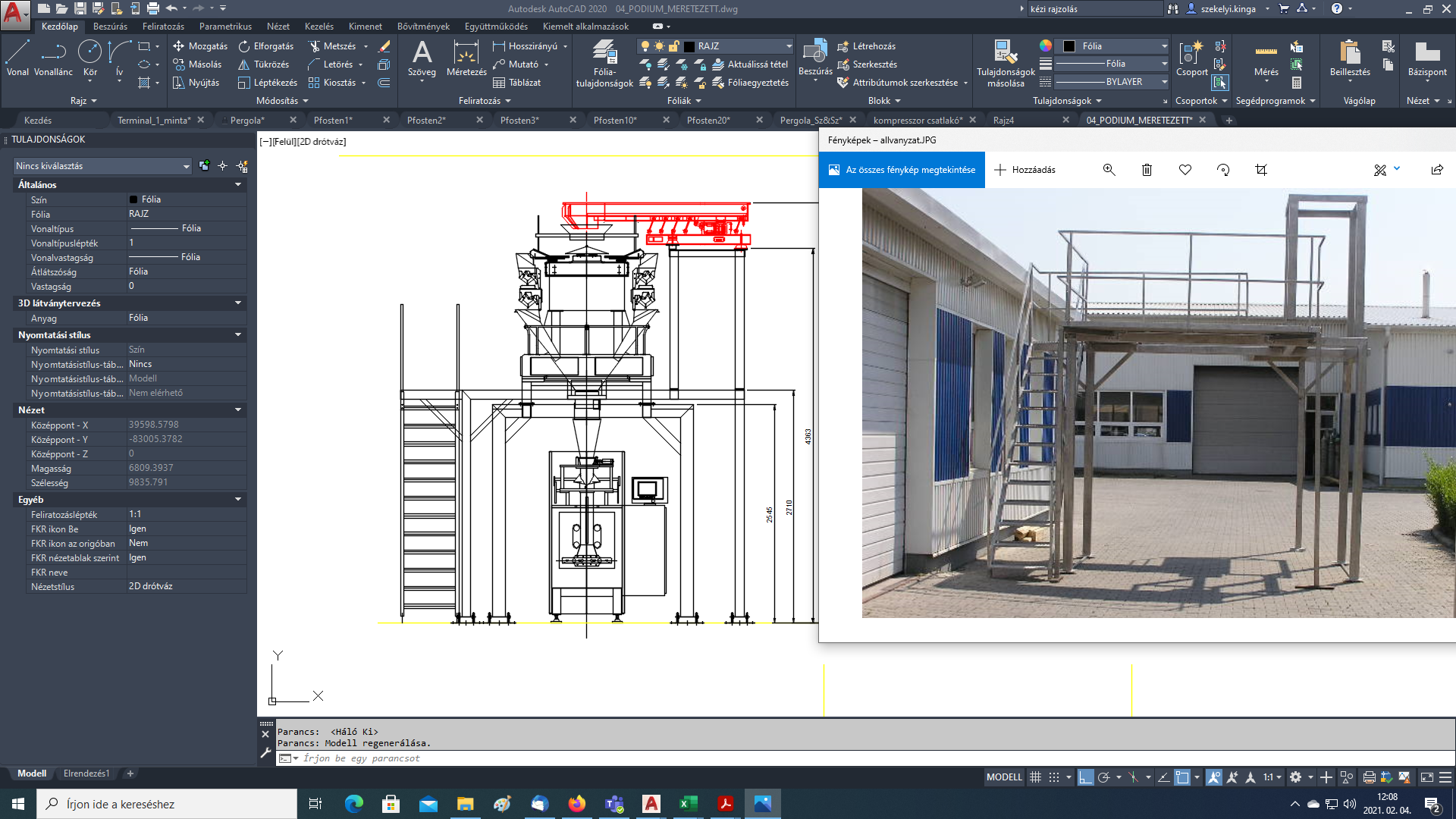1456x819 pixels.
Task: Open the RAJZ layer dropdown
Action: pos(716,46)
